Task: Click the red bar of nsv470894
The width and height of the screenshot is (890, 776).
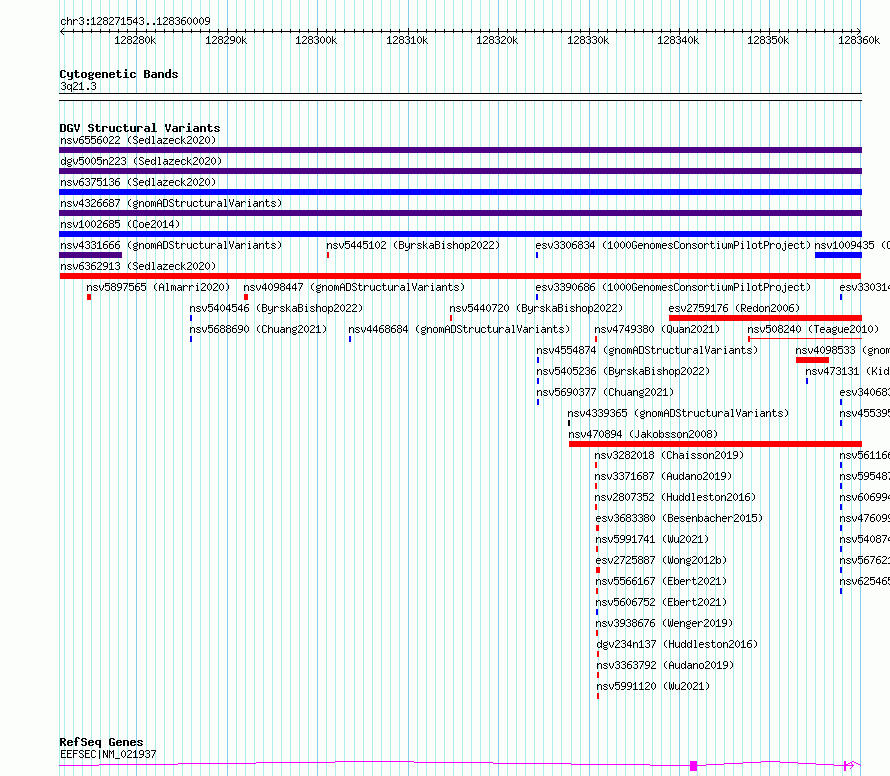Action: click(715, 444)
